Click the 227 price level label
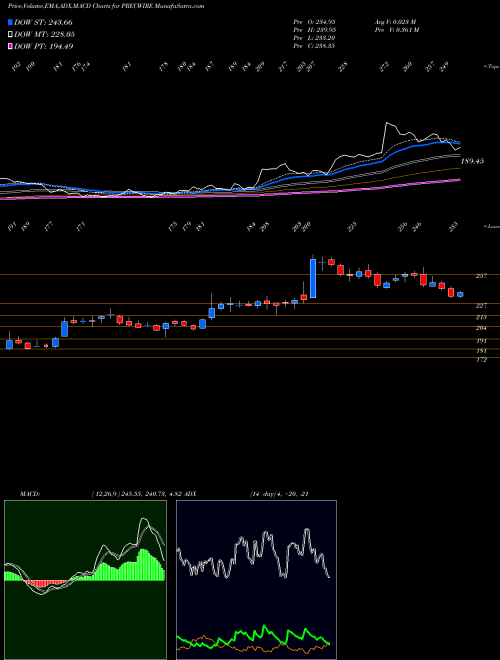Viewport: 500px width, 660px height. (481, 305)
